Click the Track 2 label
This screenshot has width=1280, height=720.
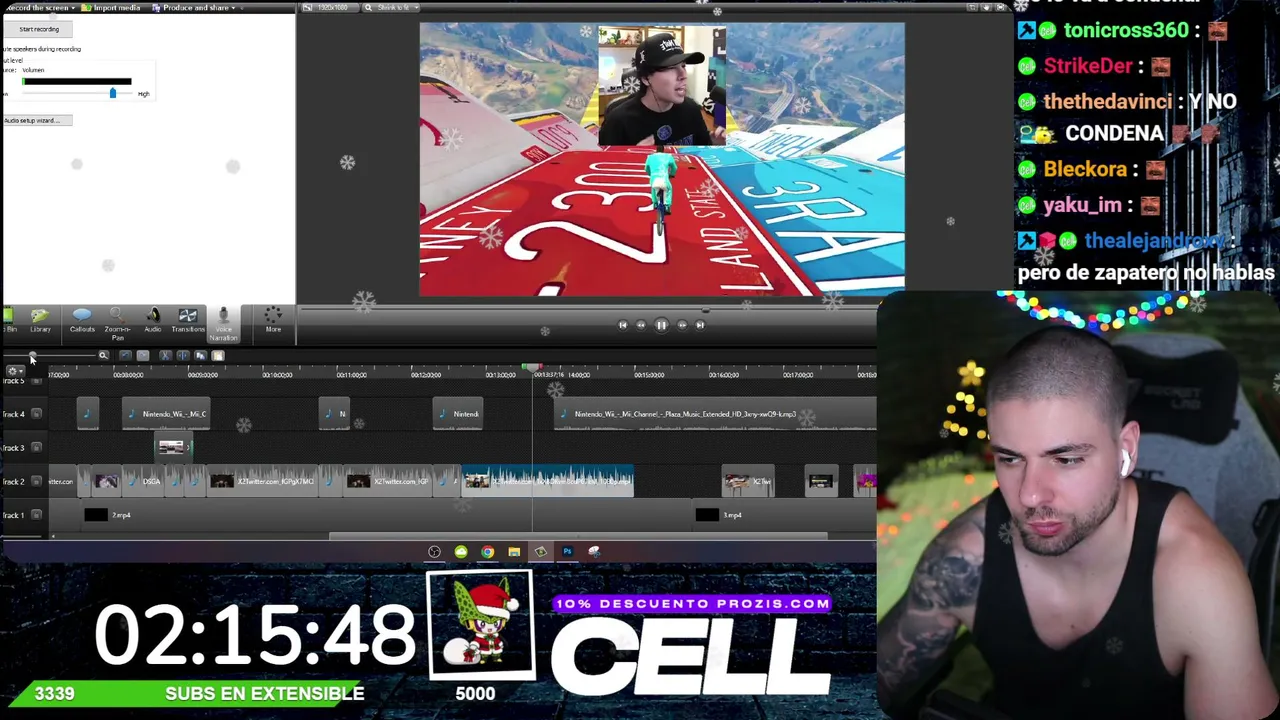click(13, 482)
